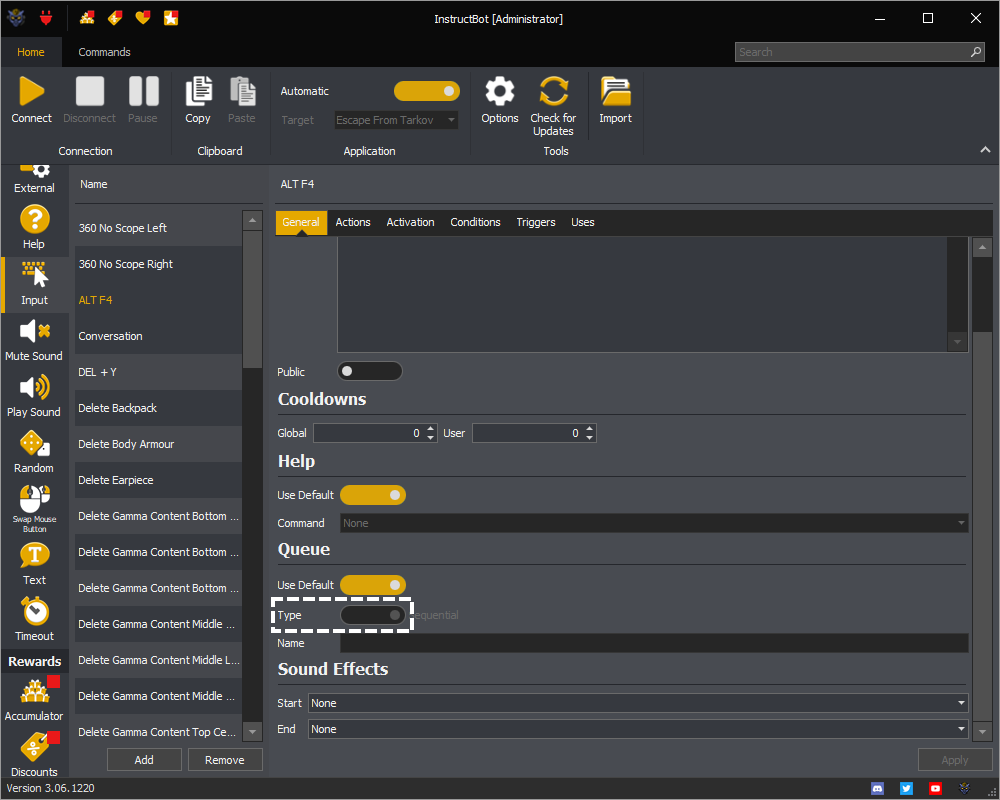Click the Apply button
The height and width of the screenshot is (800, 1000).
955,760
